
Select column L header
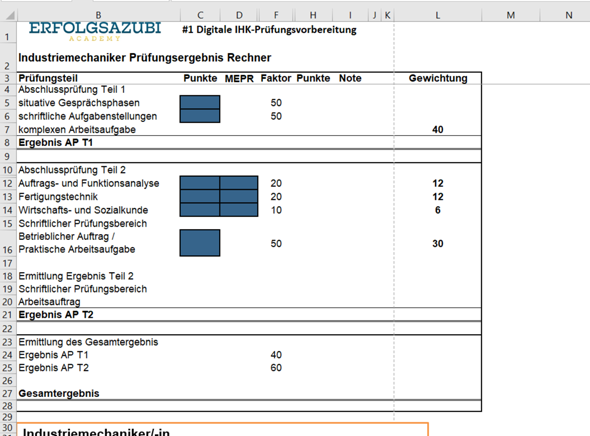438,15
